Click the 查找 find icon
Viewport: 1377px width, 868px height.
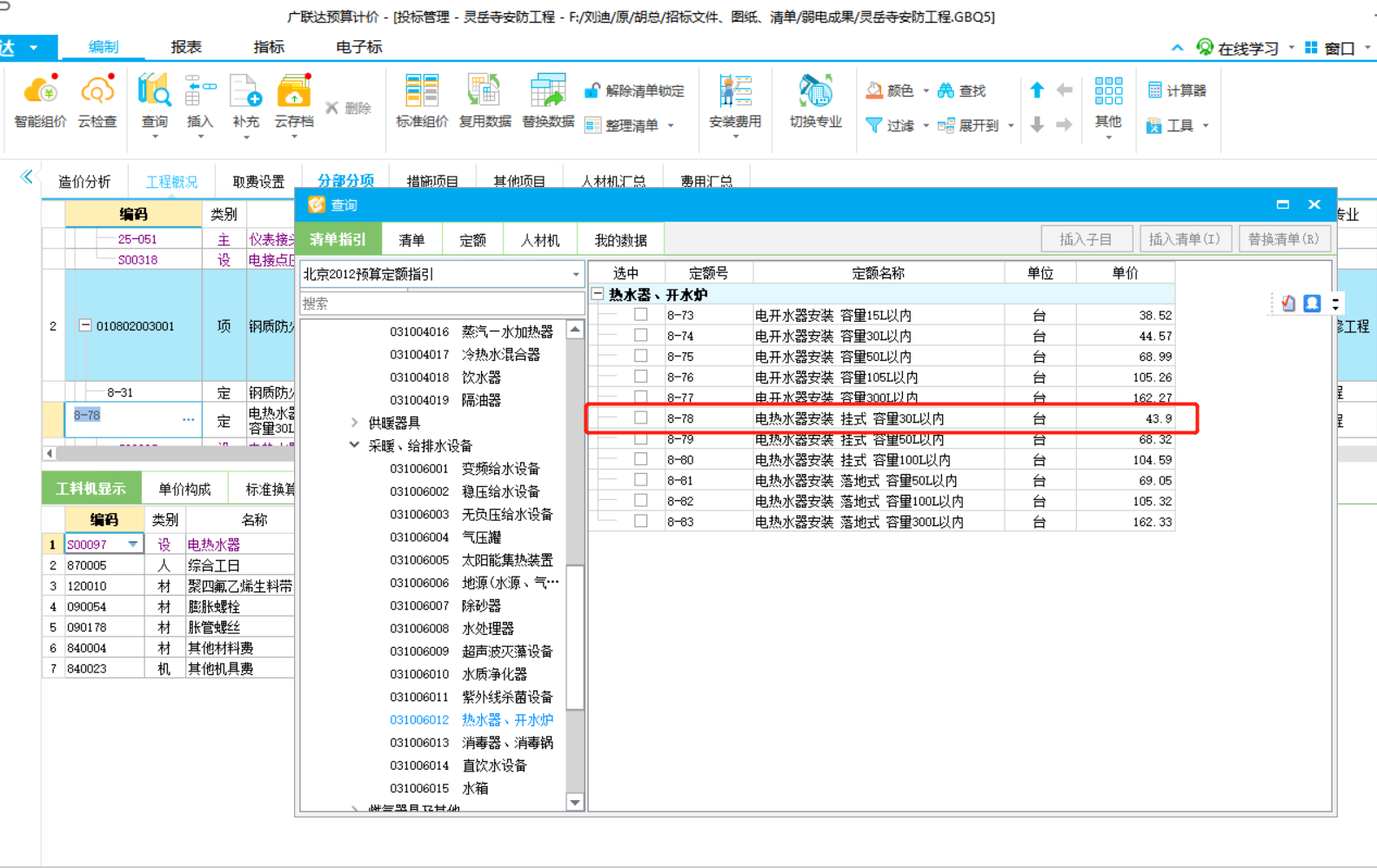(x=961, y=90)
